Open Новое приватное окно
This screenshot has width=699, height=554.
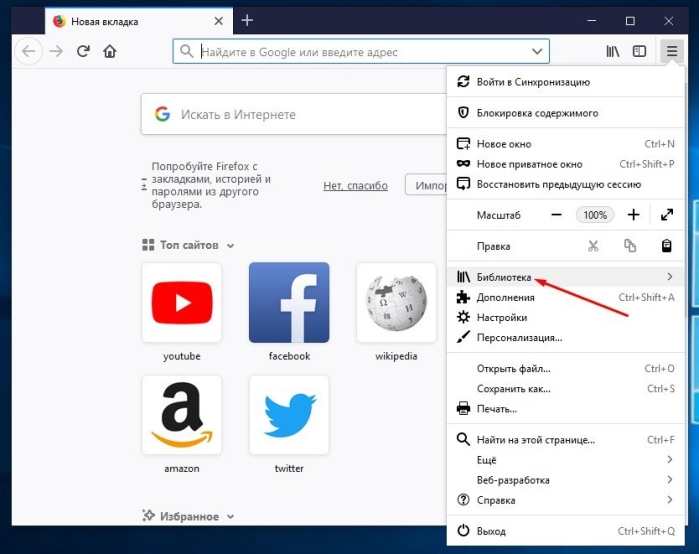click(566, 164)
